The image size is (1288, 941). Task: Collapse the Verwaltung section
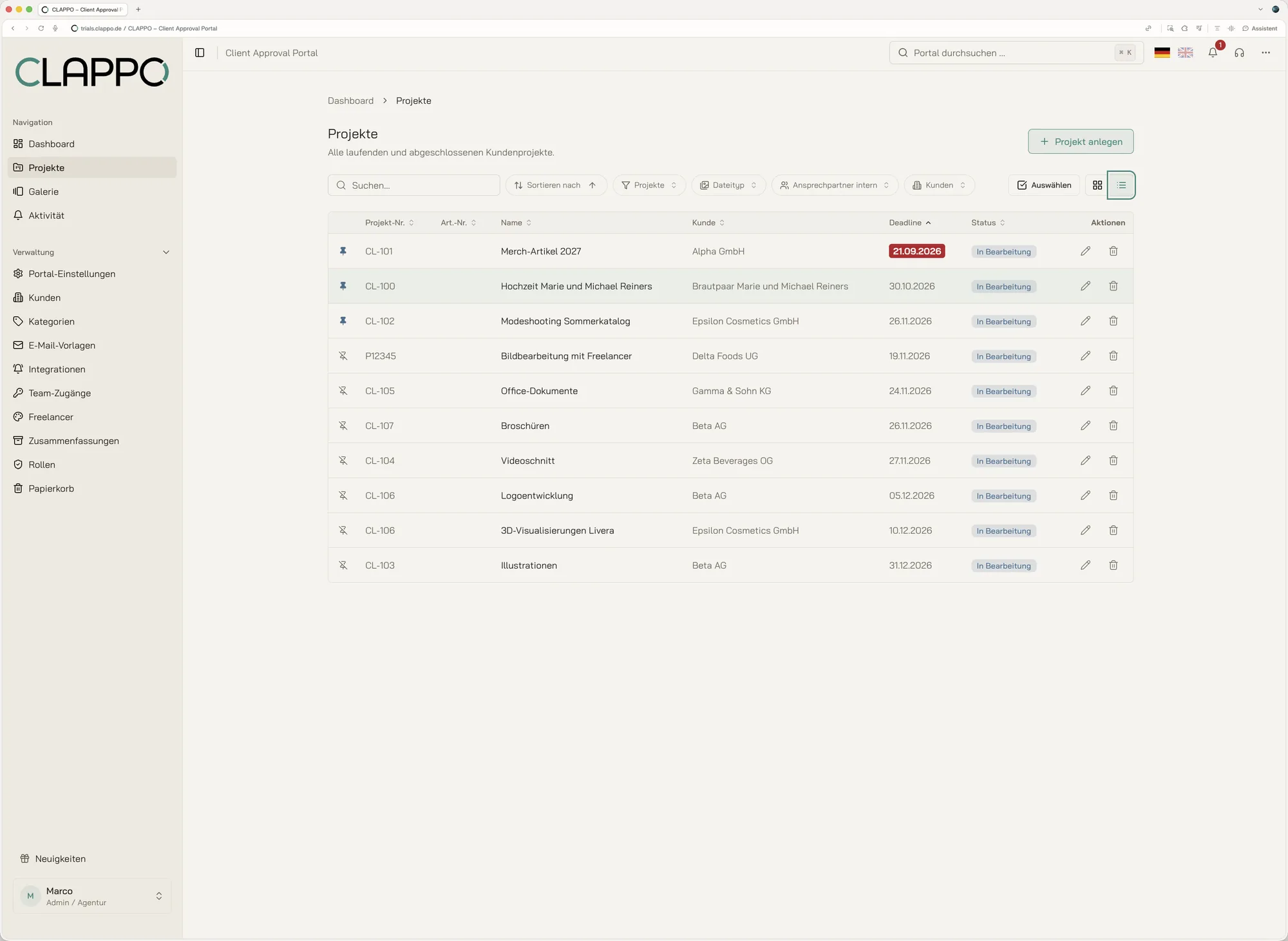166,252
